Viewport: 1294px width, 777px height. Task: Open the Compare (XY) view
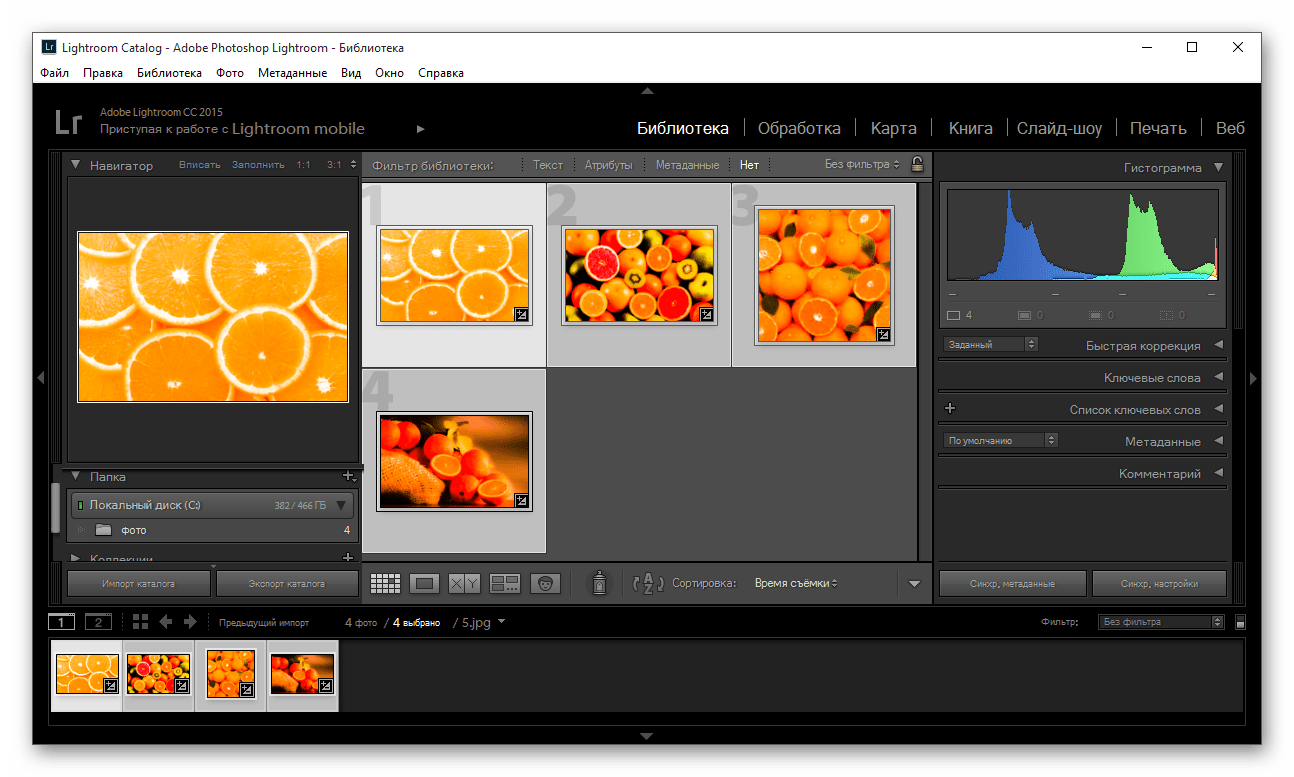[x=464, y=583]
